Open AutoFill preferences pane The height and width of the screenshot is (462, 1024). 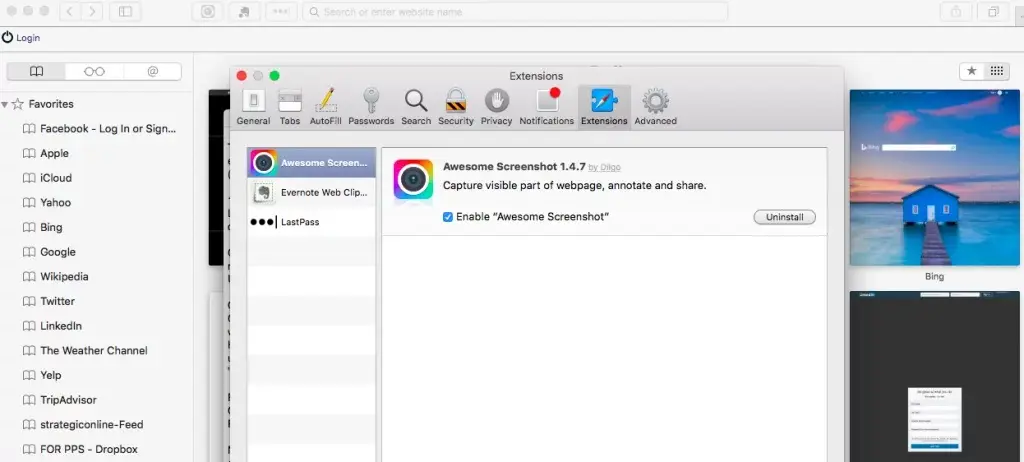(325, 107)
